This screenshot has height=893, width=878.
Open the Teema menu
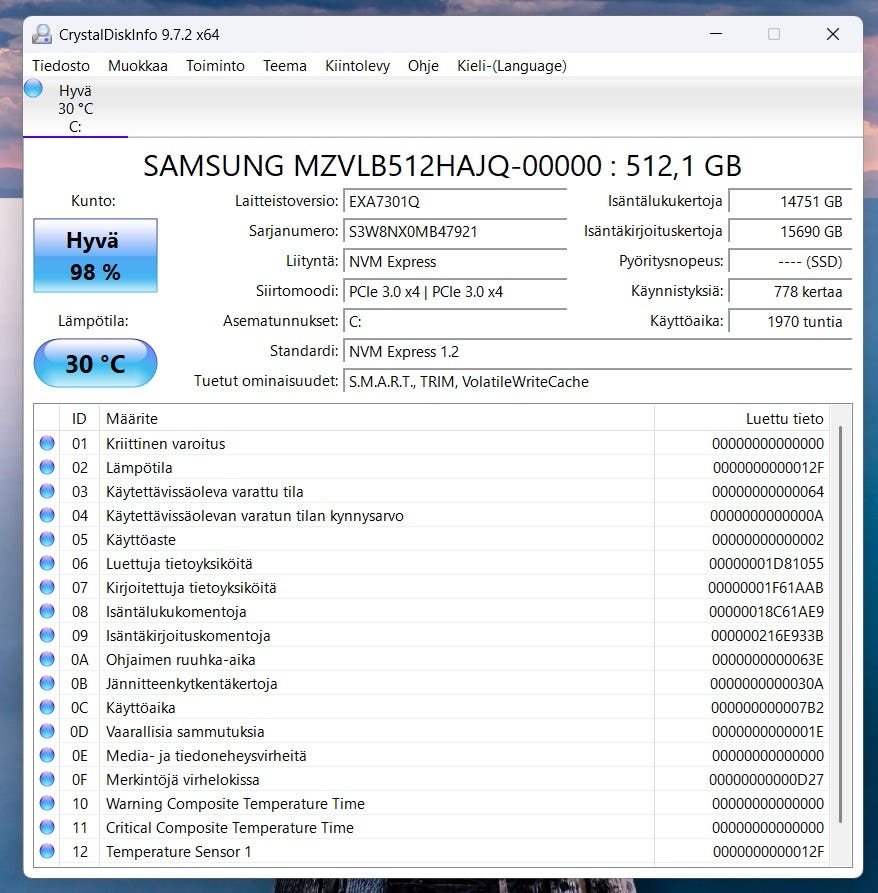(285, 66)
